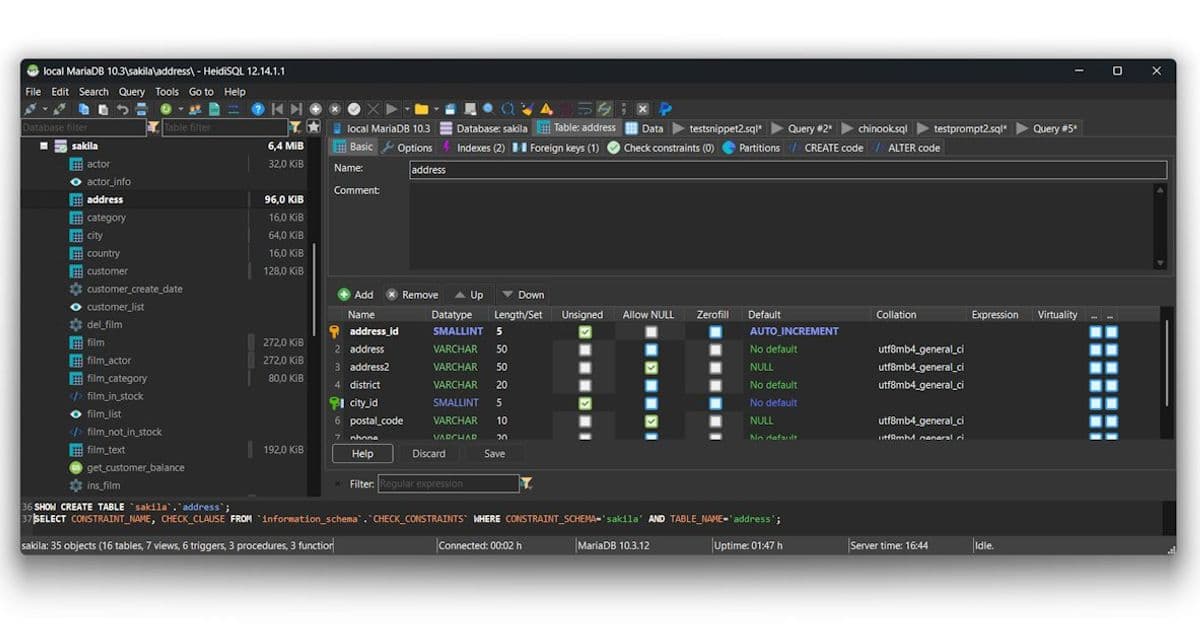Image resolution: width=1200 pixels, height=630 pixels.
Task: Click the insert row plus icon
Action: point(315,109)
